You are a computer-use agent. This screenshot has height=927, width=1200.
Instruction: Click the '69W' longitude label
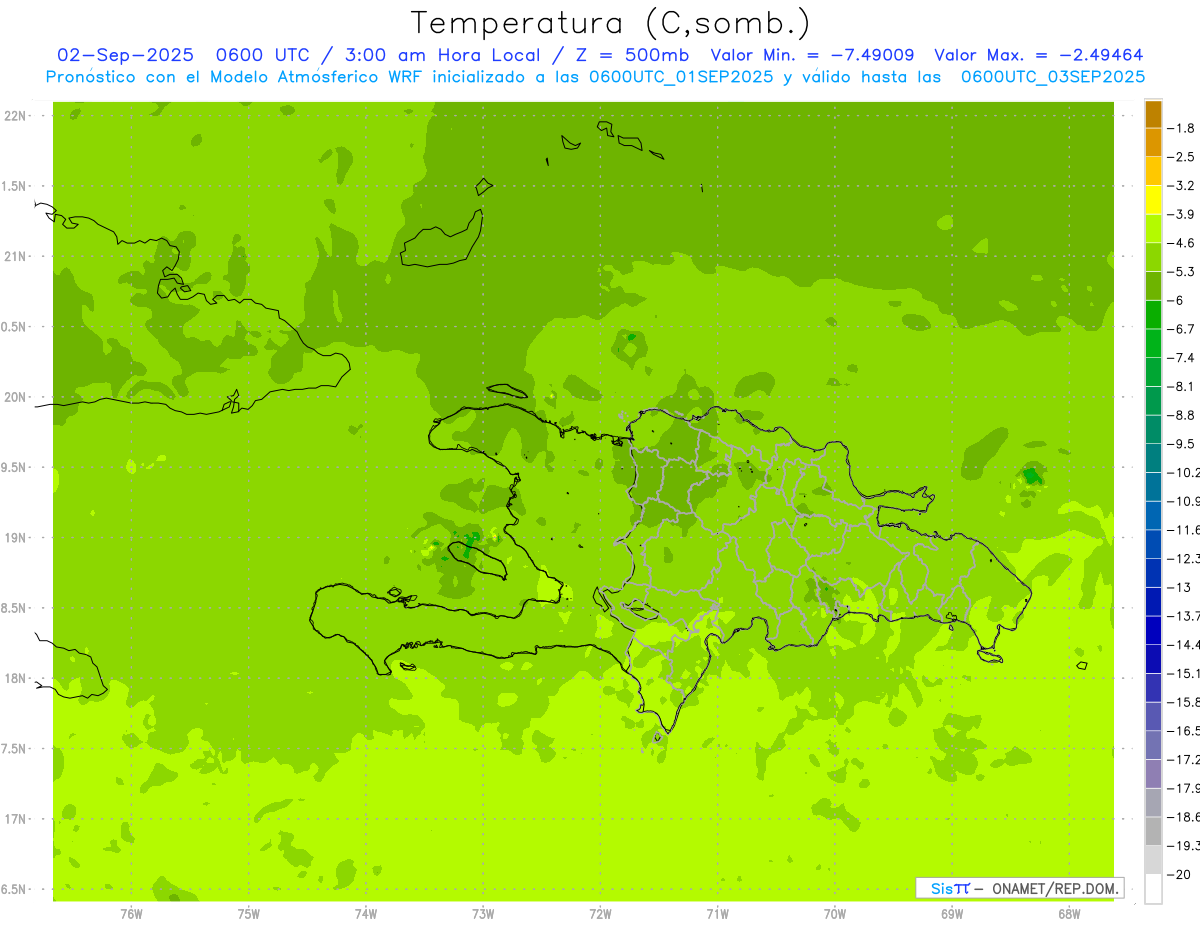tap(951, 914)
